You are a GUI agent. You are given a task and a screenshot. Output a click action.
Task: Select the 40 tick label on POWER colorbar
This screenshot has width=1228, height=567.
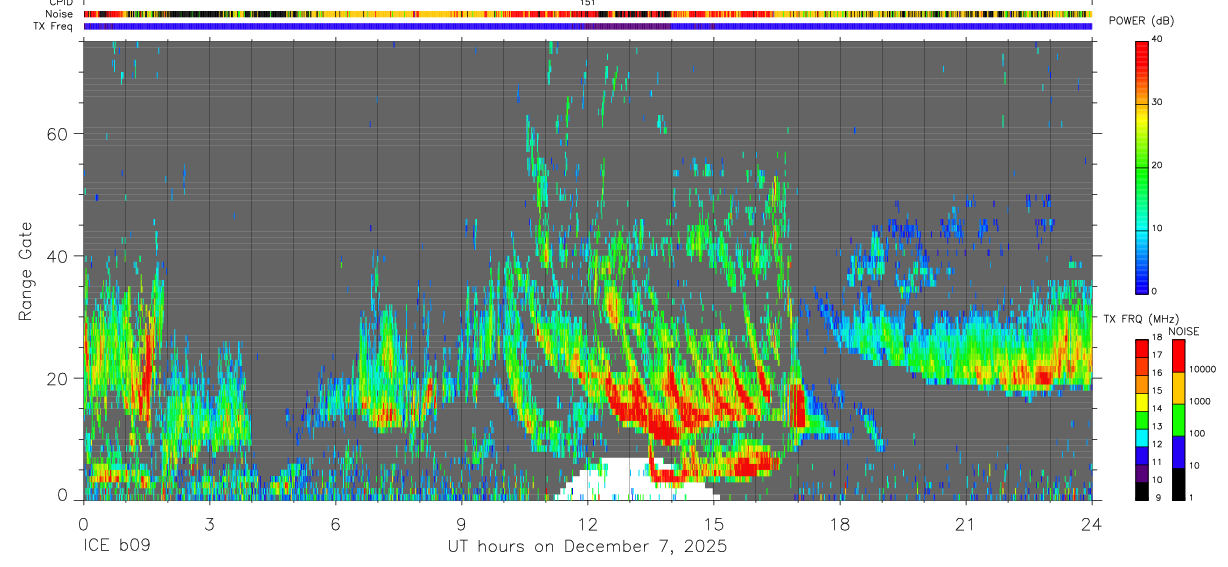[1157, 40]
